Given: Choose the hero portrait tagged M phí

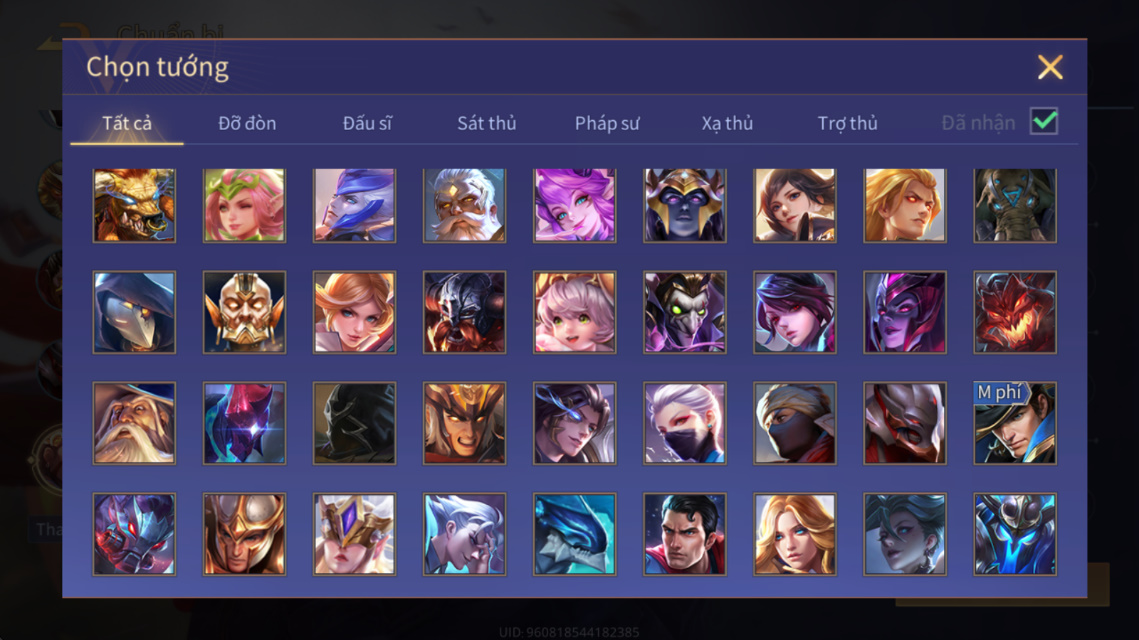Looking at the screenshot, I should click(1015, 423).
